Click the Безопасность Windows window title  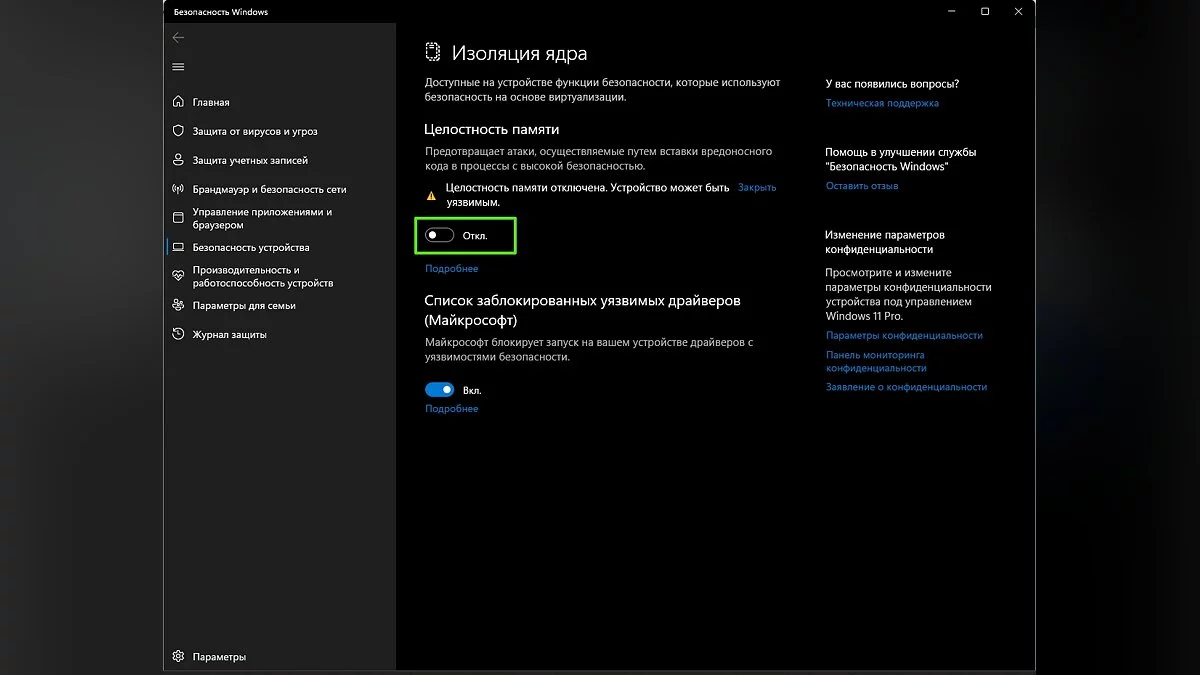click(x=221, y=12)
